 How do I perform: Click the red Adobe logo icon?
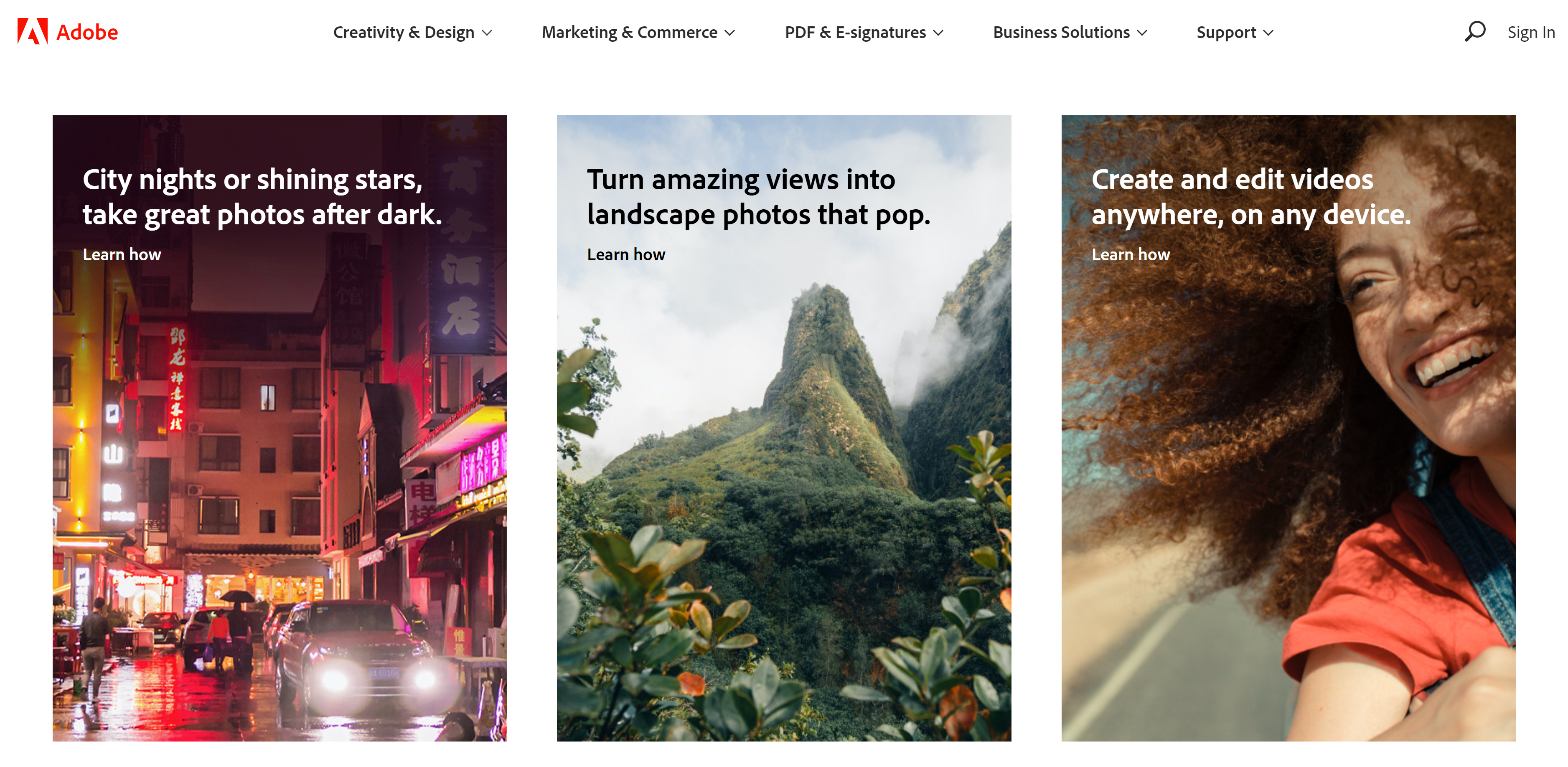click(x=32, y=32)
